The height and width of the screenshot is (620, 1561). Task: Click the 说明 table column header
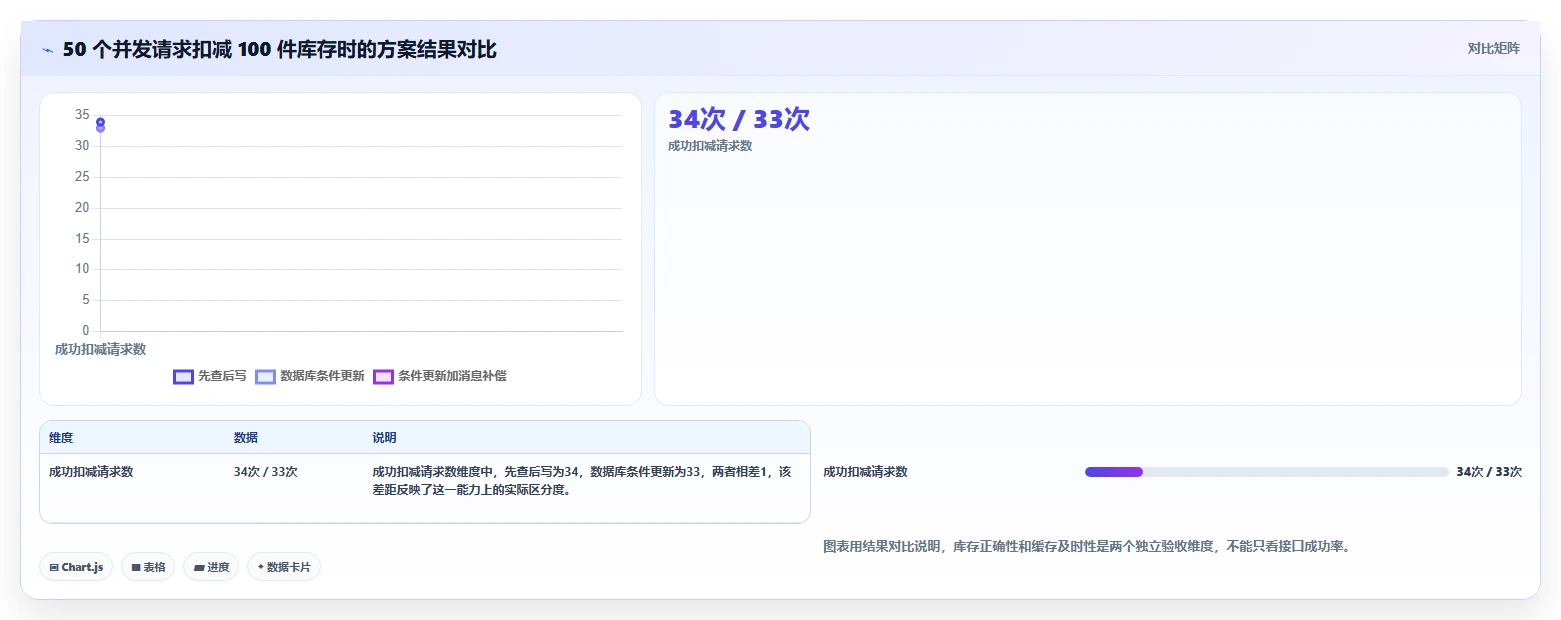[x=384, y=438]
